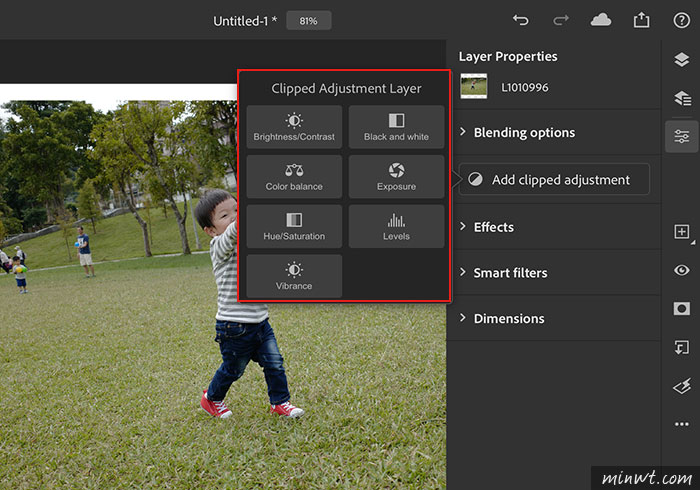
Task: Expand Blending options section
Action: (554, 133)
